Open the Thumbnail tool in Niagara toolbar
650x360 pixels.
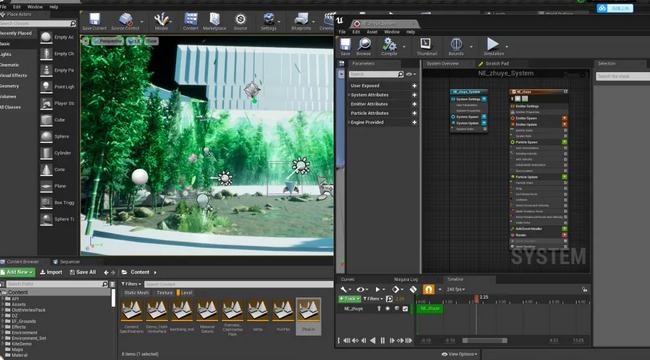(426, 44)
